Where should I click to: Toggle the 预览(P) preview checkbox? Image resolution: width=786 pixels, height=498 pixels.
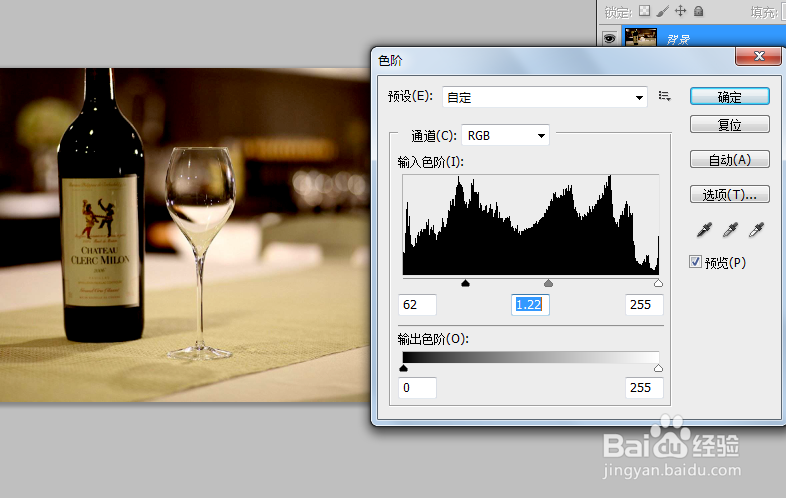(x=695, y=261)
